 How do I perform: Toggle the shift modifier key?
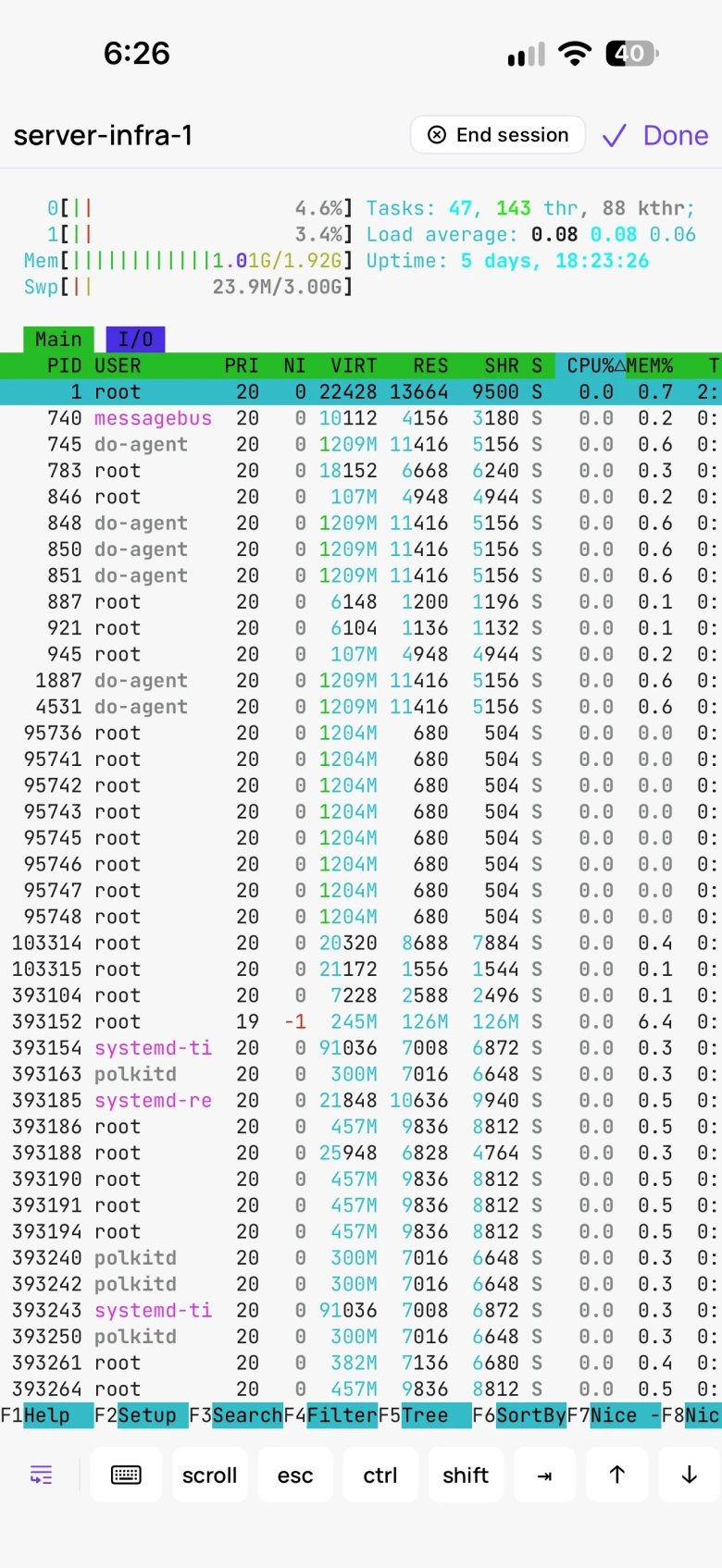coord(466,1475)
